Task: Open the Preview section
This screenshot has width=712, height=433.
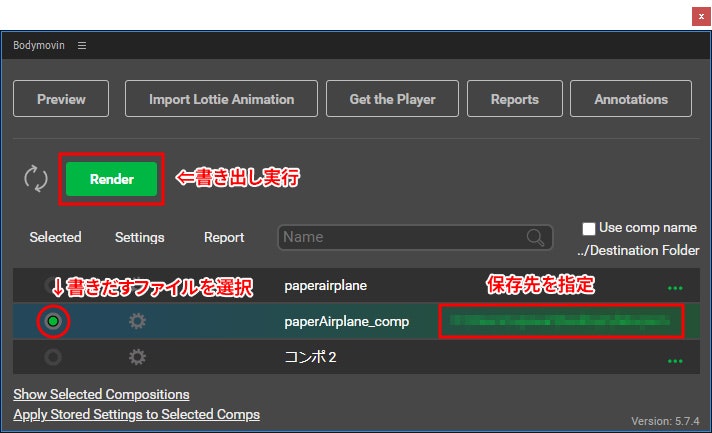Action: [x=61, y=99]
